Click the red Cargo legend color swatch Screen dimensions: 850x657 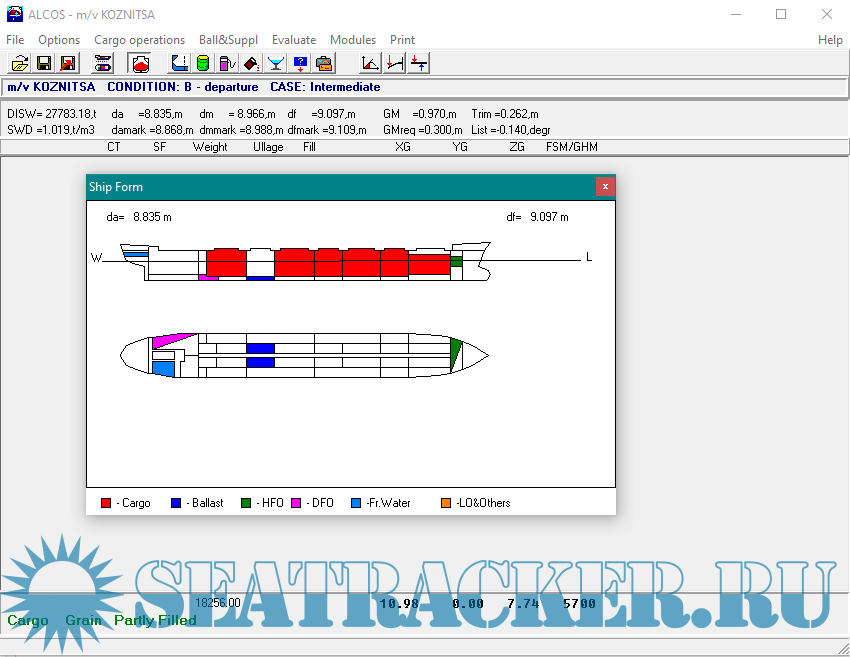point(106,503)
